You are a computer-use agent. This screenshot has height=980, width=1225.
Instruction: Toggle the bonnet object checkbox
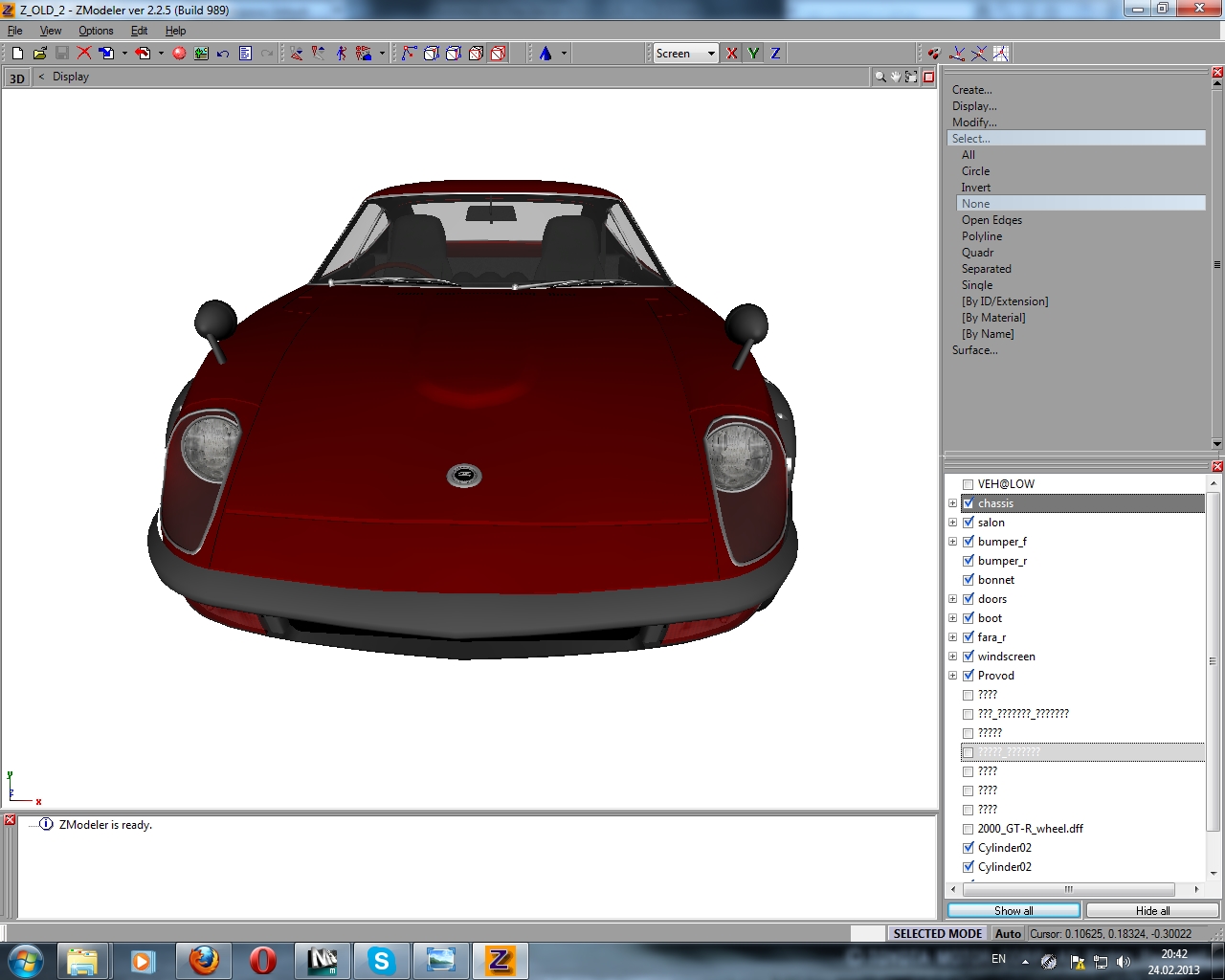968,580
